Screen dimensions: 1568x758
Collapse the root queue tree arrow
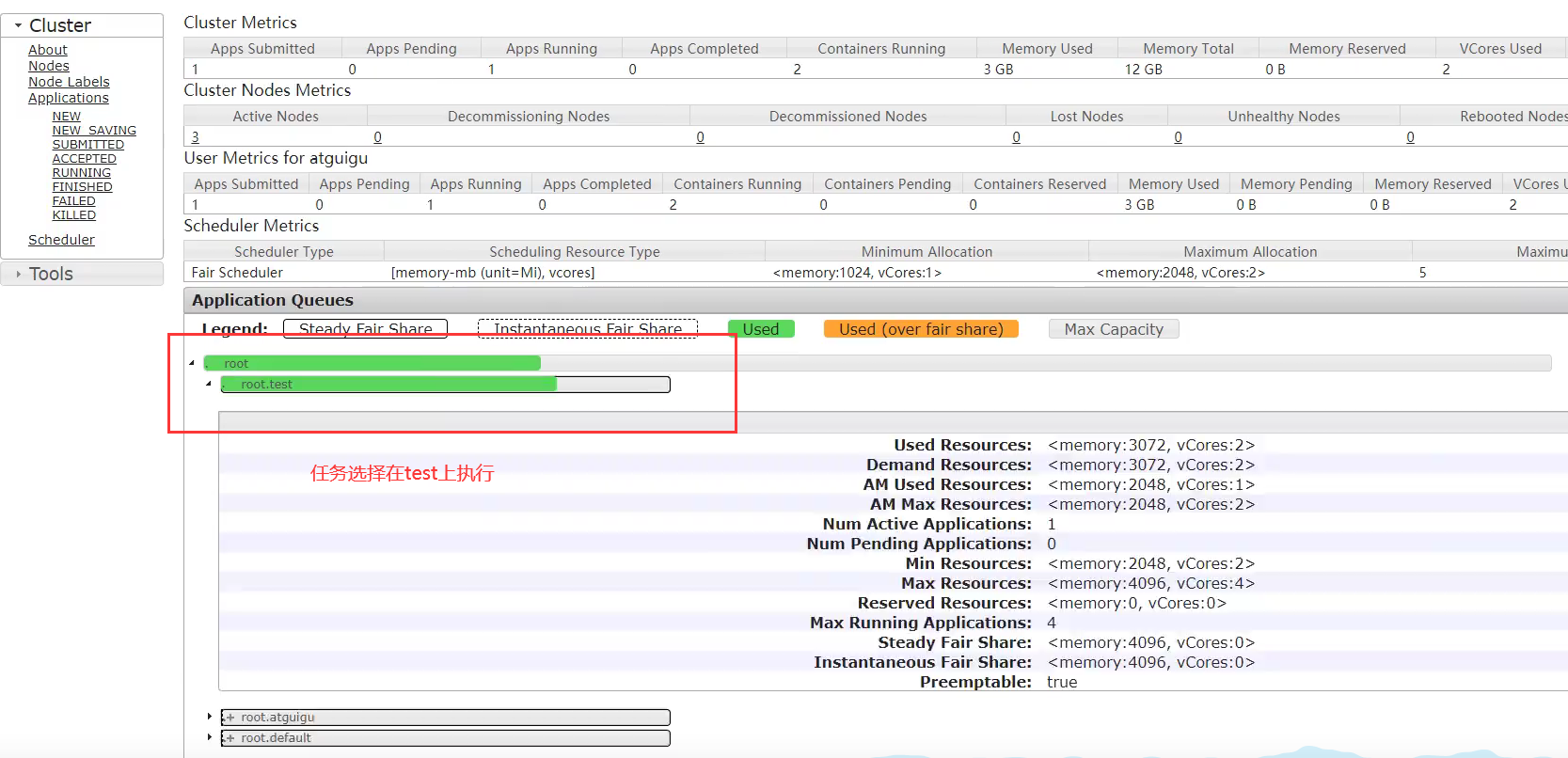192,363
